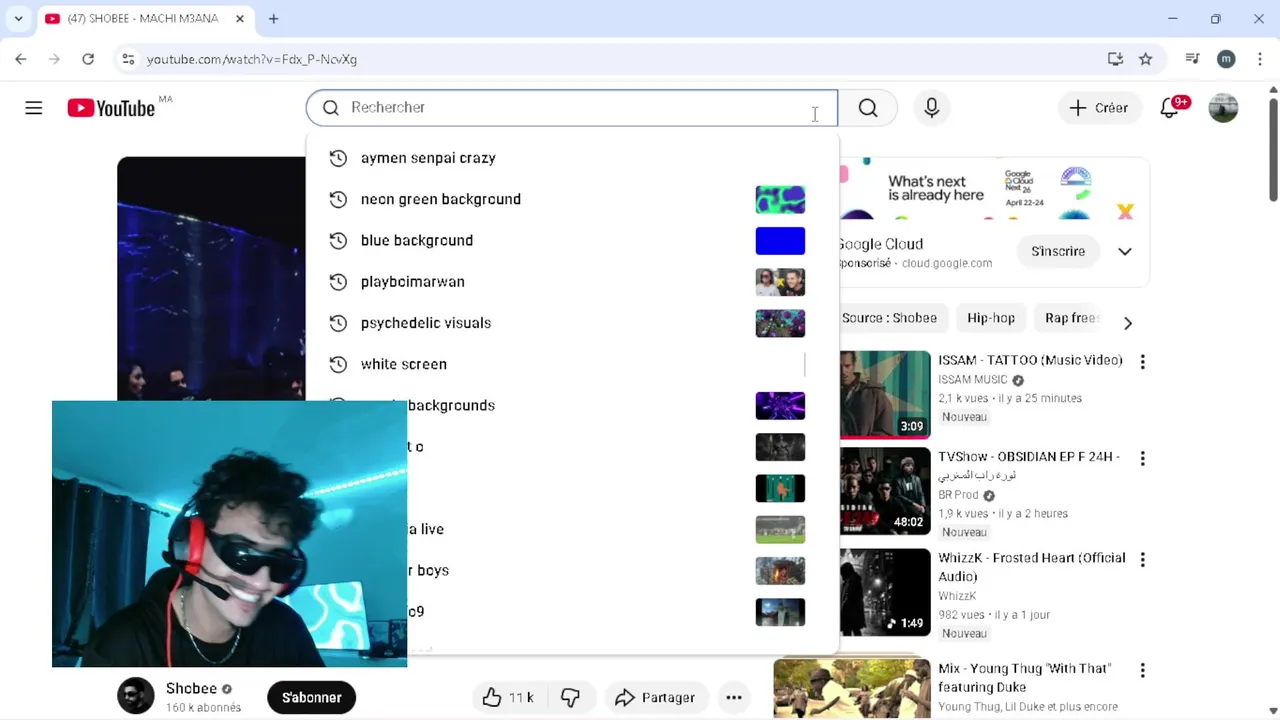
Task: Click the Créer button
Action: coord(1098,108)
